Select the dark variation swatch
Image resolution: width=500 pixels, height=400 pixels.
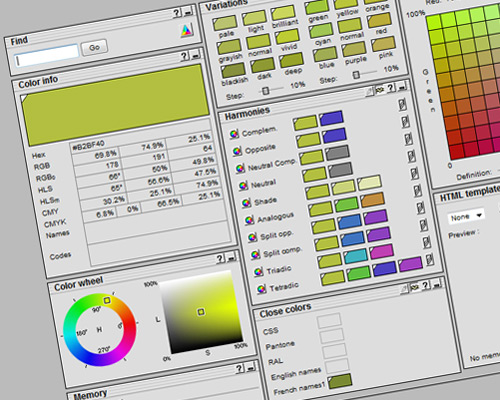(x=262, y=65)
